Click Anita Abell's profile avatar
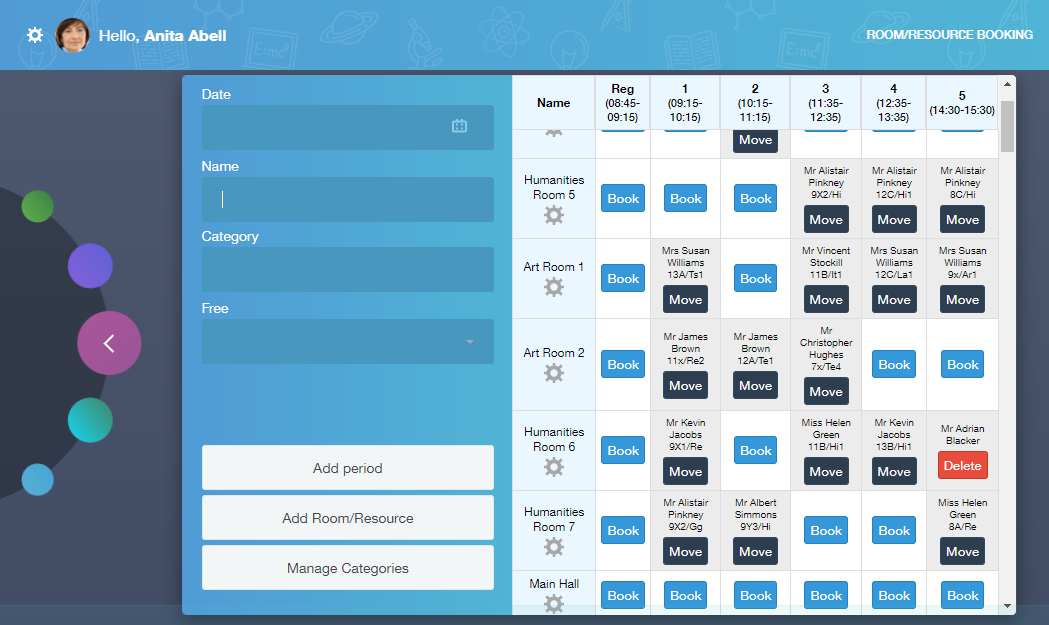The height and width of the screenshot is (625, 1049). click(x=73, y=35)
